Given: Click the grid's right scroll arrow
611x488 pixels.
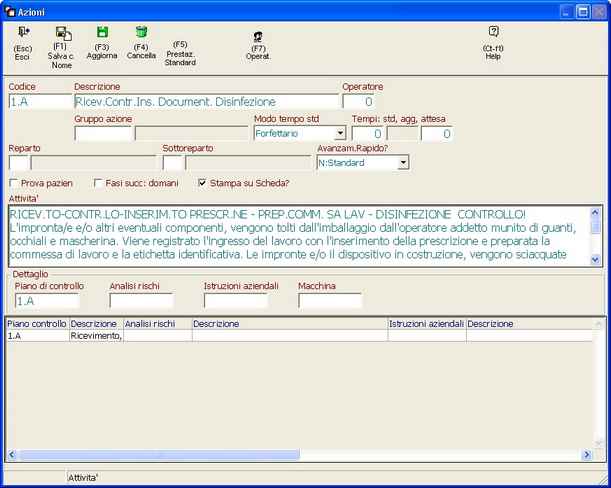Looking at the screenshot, I should (x=586, y=454).
